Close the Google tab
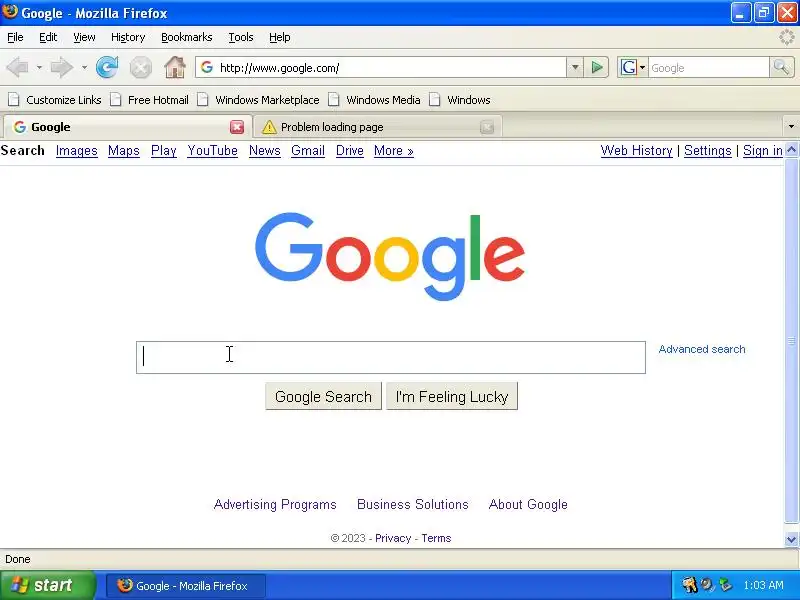Screen dimensions: 800x600 click(237, 127)
